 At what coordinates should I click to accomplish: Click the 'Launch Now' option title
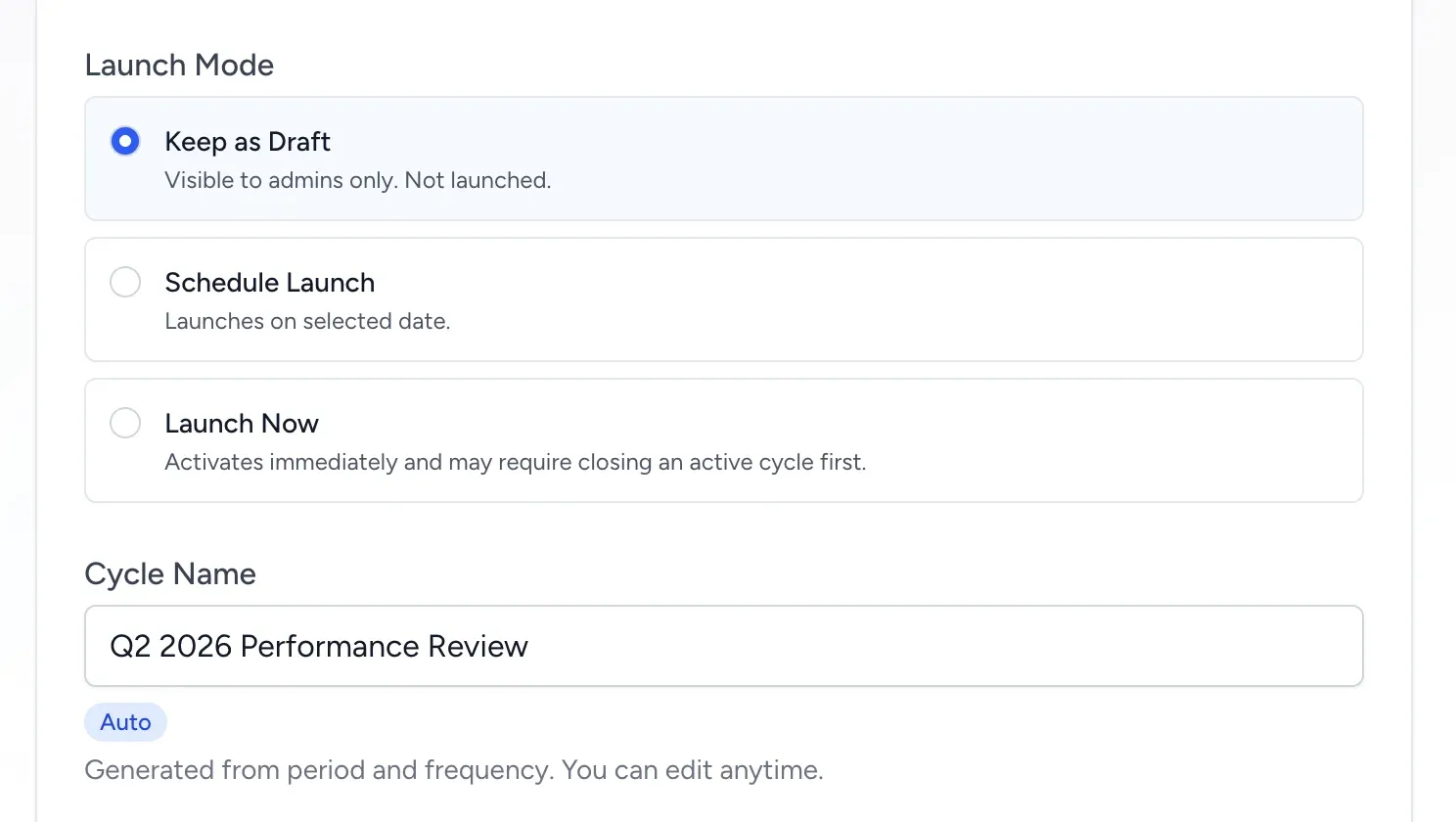click(x=242, y=423)
